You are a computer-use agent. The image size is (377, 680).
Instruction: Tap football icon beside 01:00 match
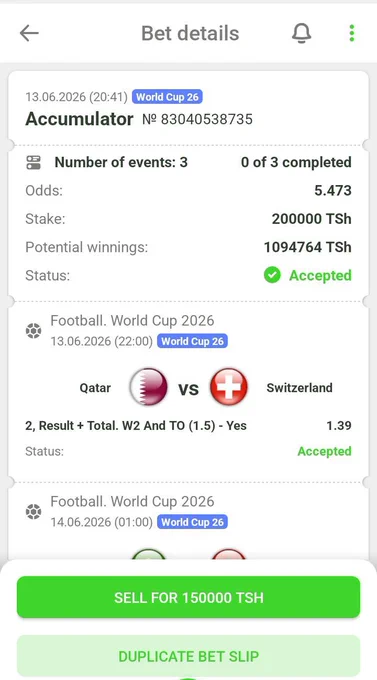33,512
